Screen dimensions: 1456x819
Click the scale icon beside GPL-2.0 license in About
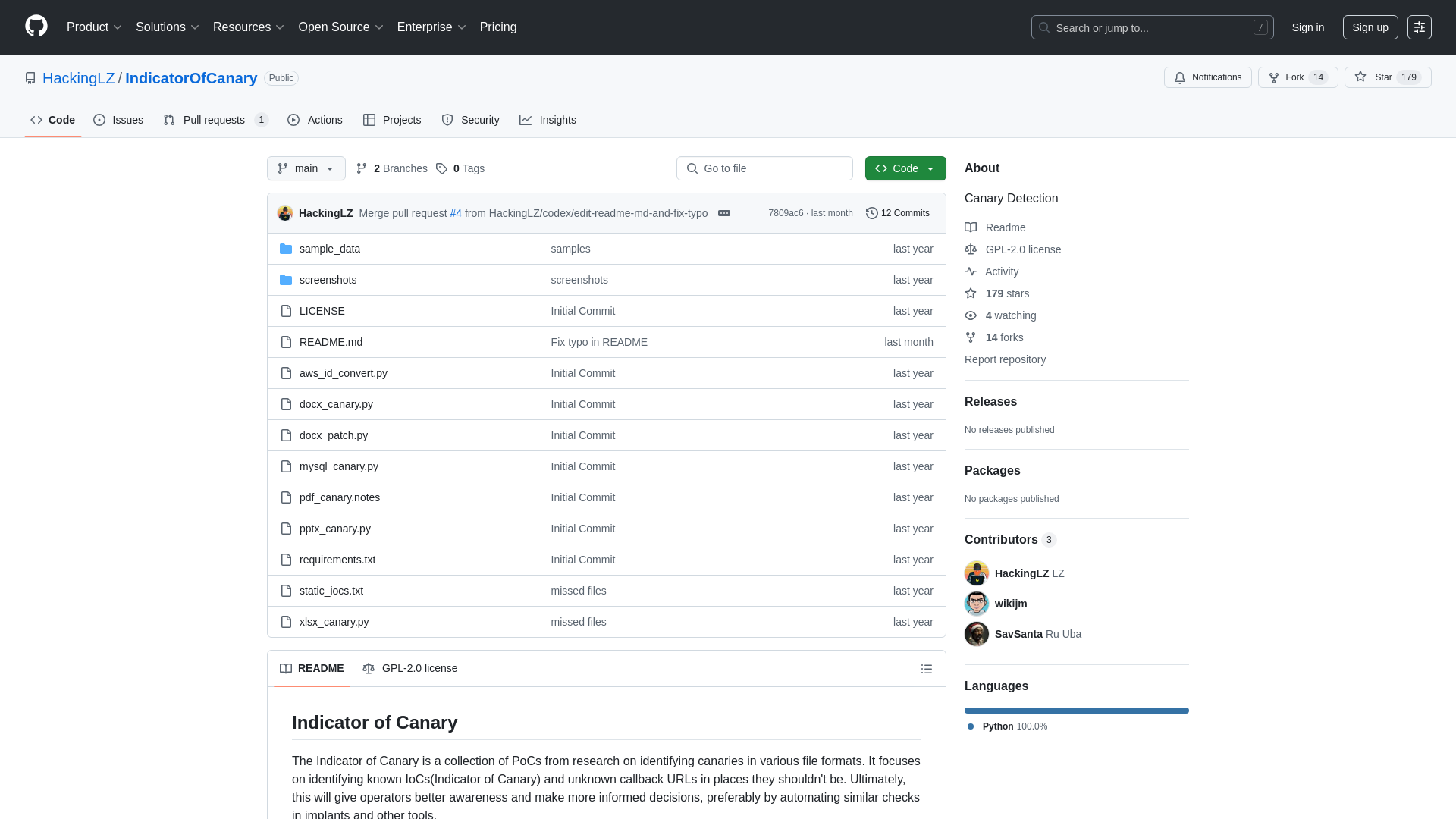(971, 249)
